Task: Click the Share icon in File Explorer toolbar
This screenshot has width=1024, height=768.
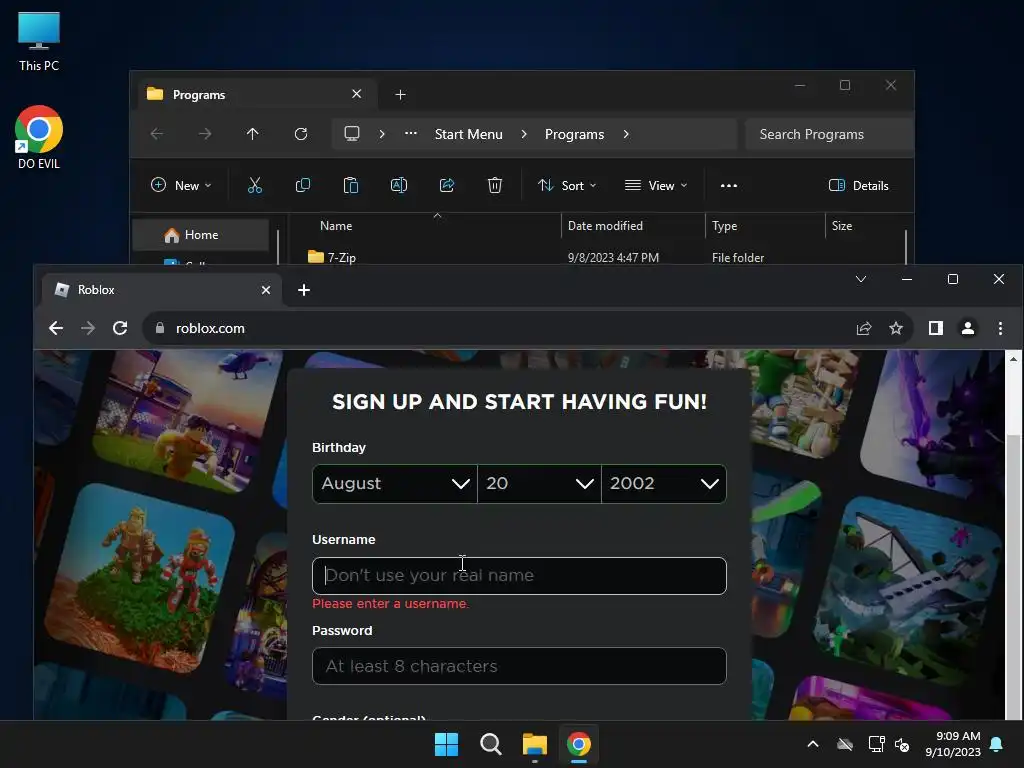Action: click(447, 185)
